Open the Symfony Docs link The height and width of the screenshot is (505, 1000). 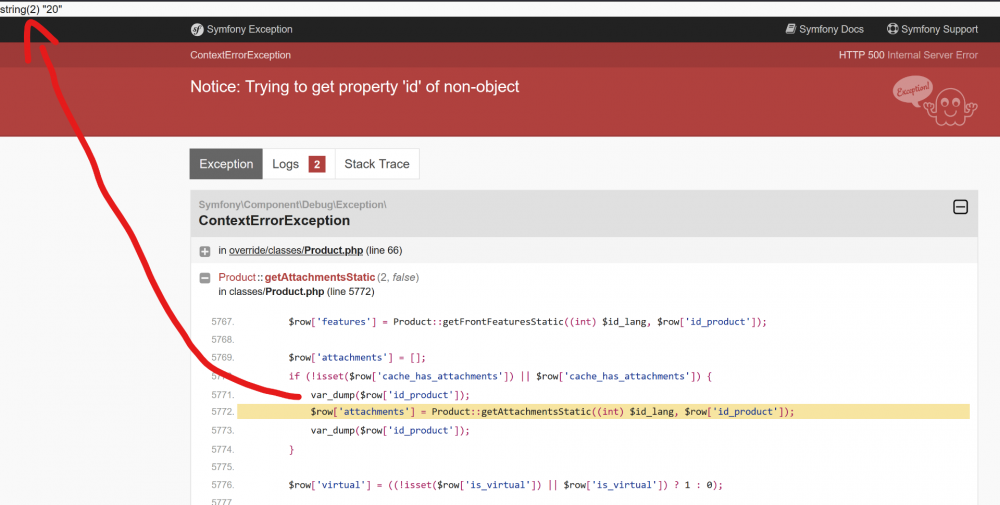click(x=825, y=29)
